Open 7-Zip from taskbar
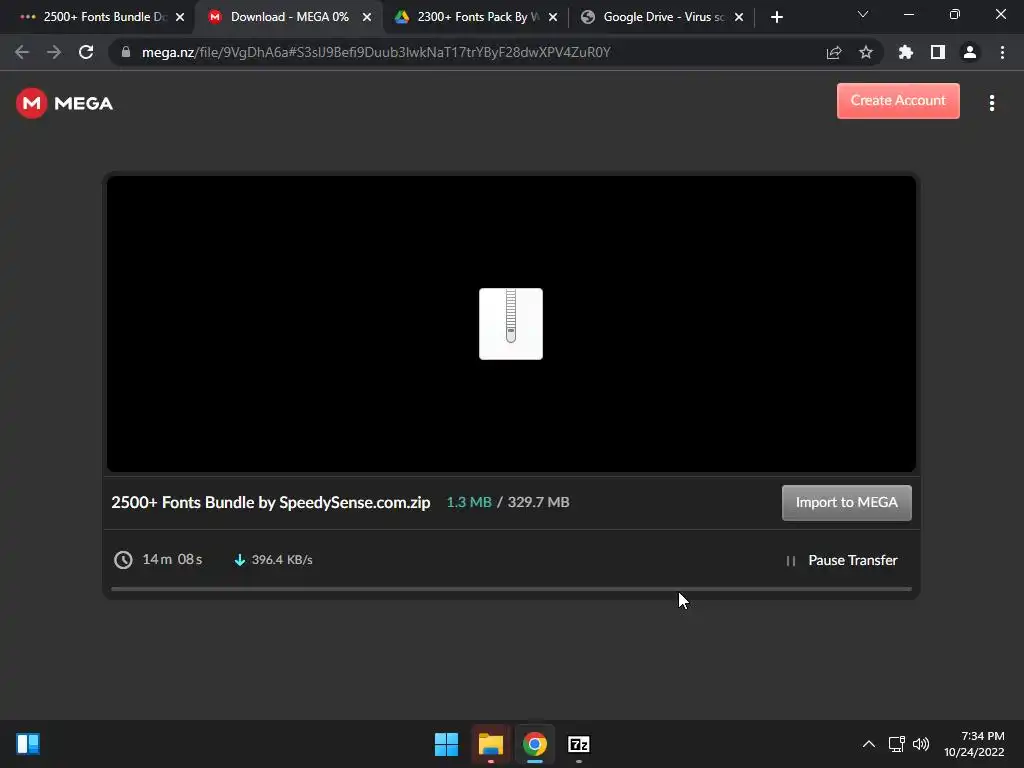This screenshot has height=768, width=1024. click(579, 744)
